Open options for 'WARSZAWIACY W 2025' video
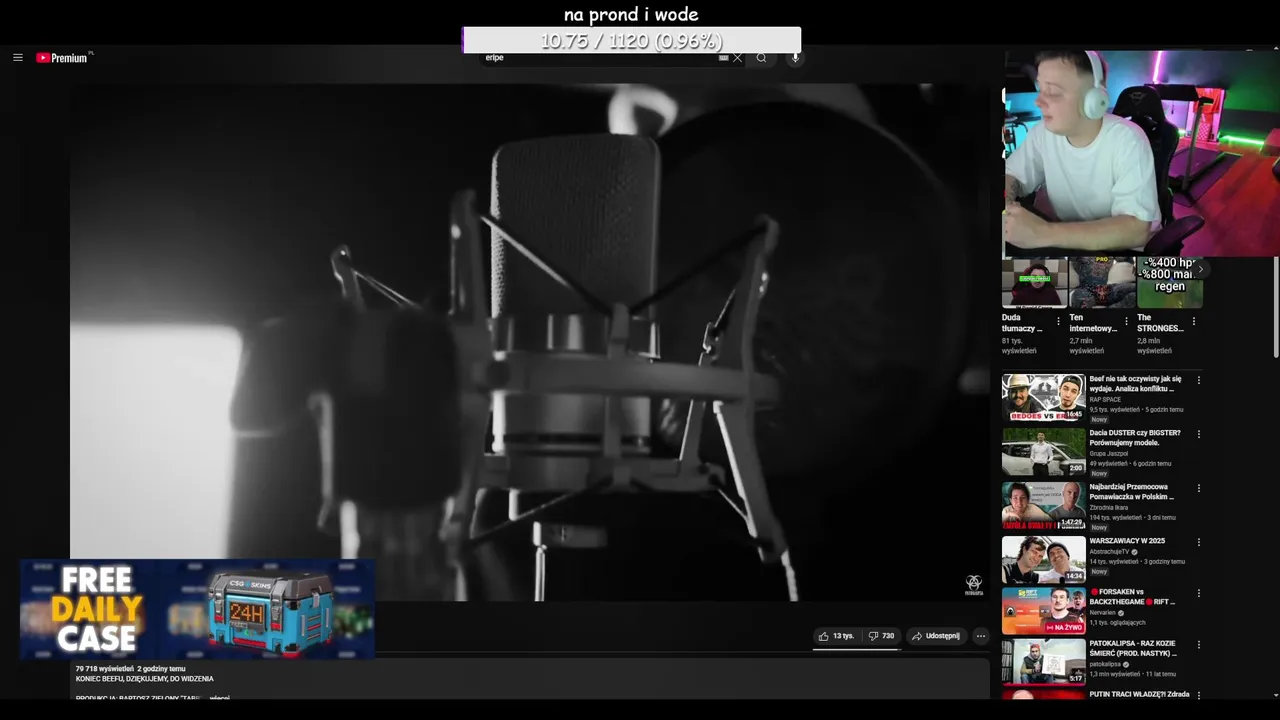1280x720 pixels. (1199, 542)
